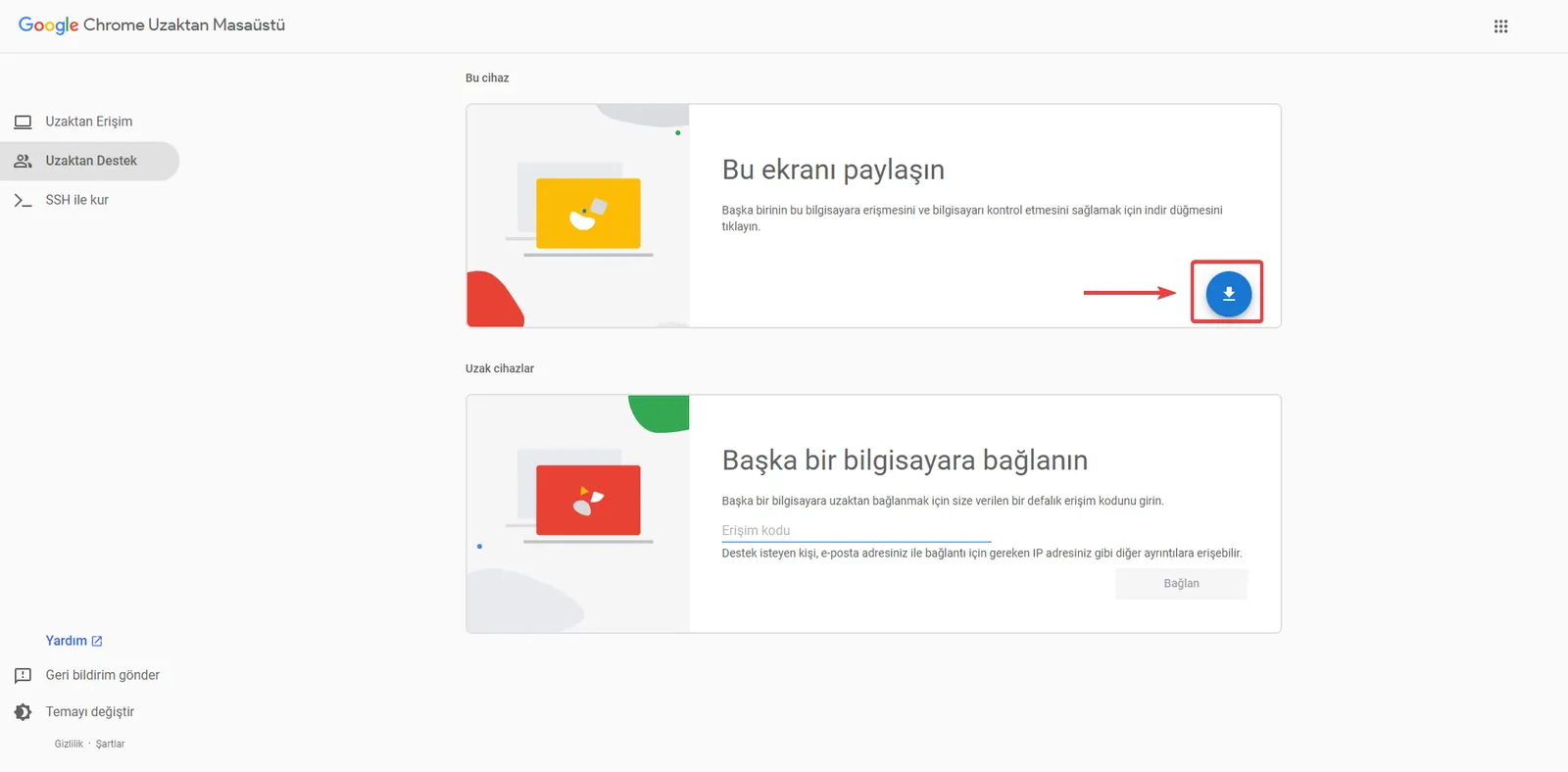Click the Bağlan button
This screenshot has width=1568, height=772.
click(1181, 584)
